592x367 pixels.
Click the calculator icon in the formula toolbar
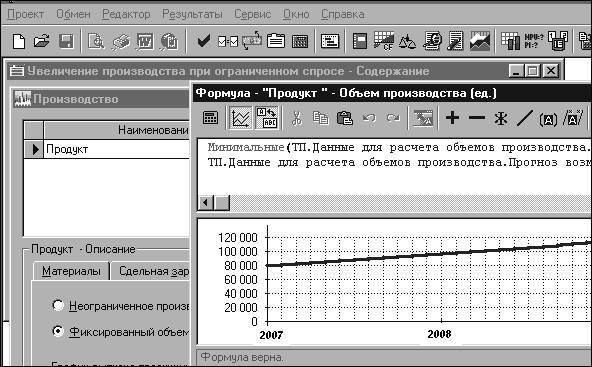click(210, 118)
